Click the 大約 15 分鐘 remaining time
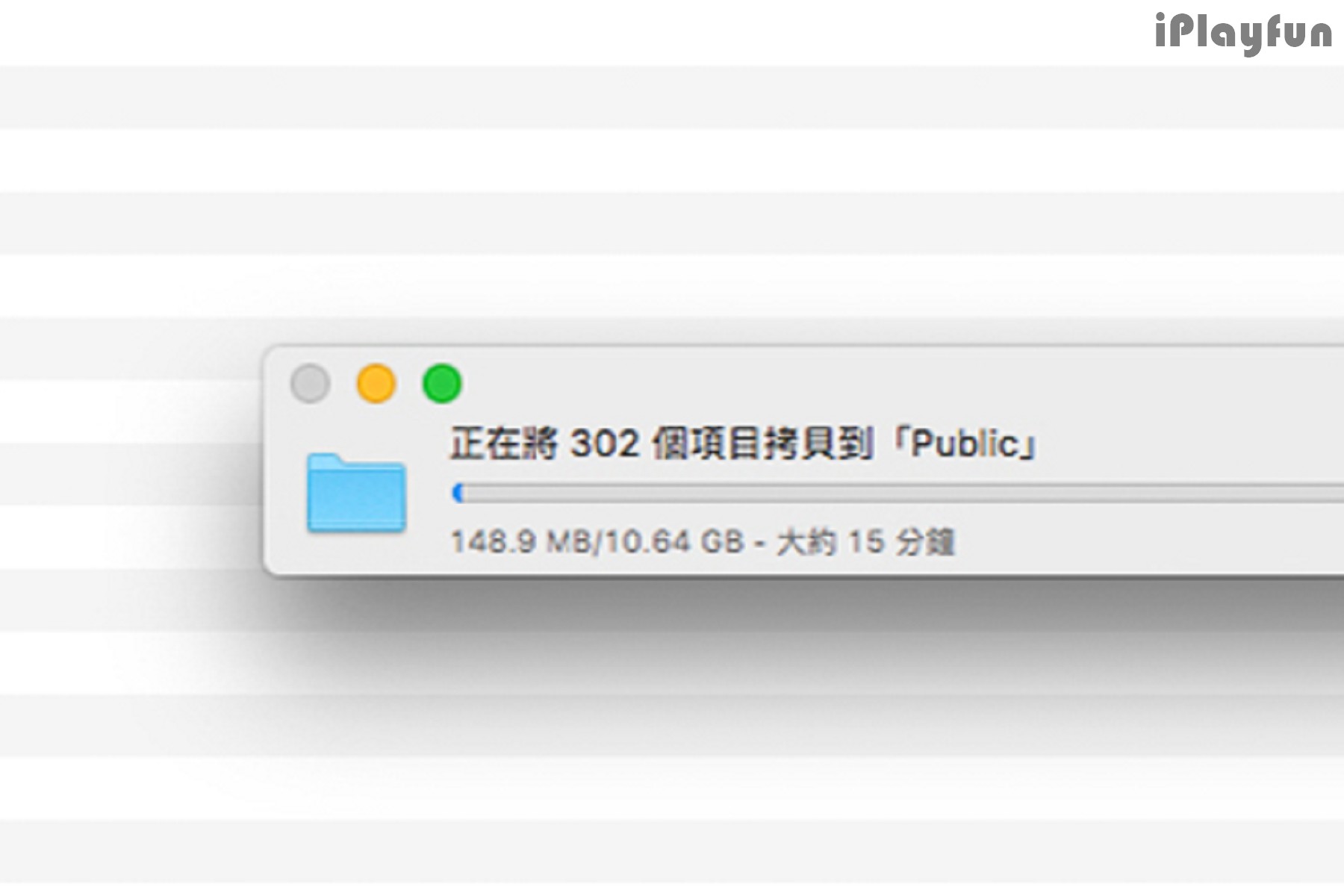The width and height of the screenshot is (1344, 896). [x=865, y=541]
